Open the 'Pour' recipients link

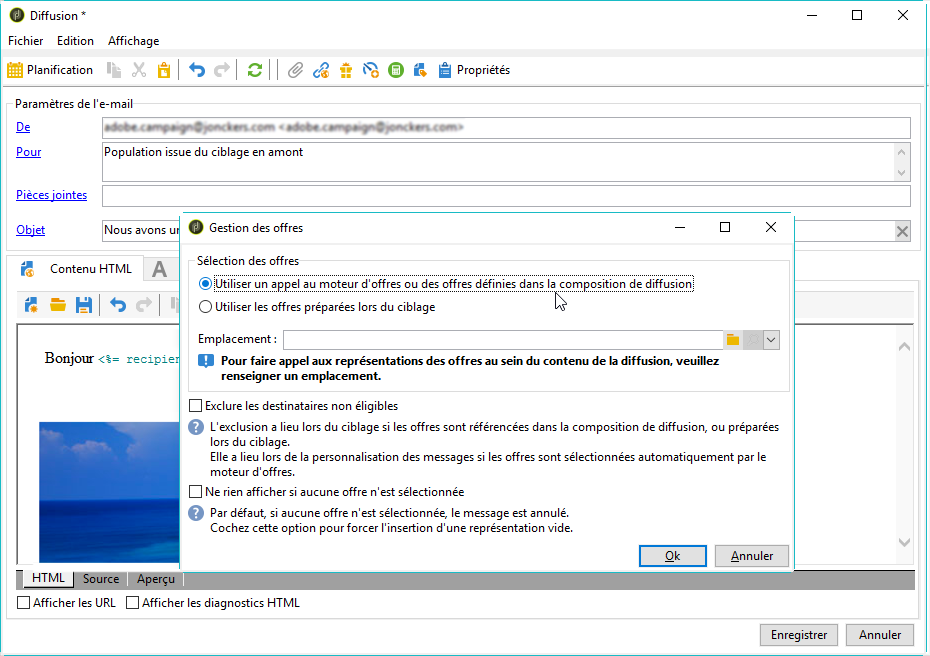28,152
